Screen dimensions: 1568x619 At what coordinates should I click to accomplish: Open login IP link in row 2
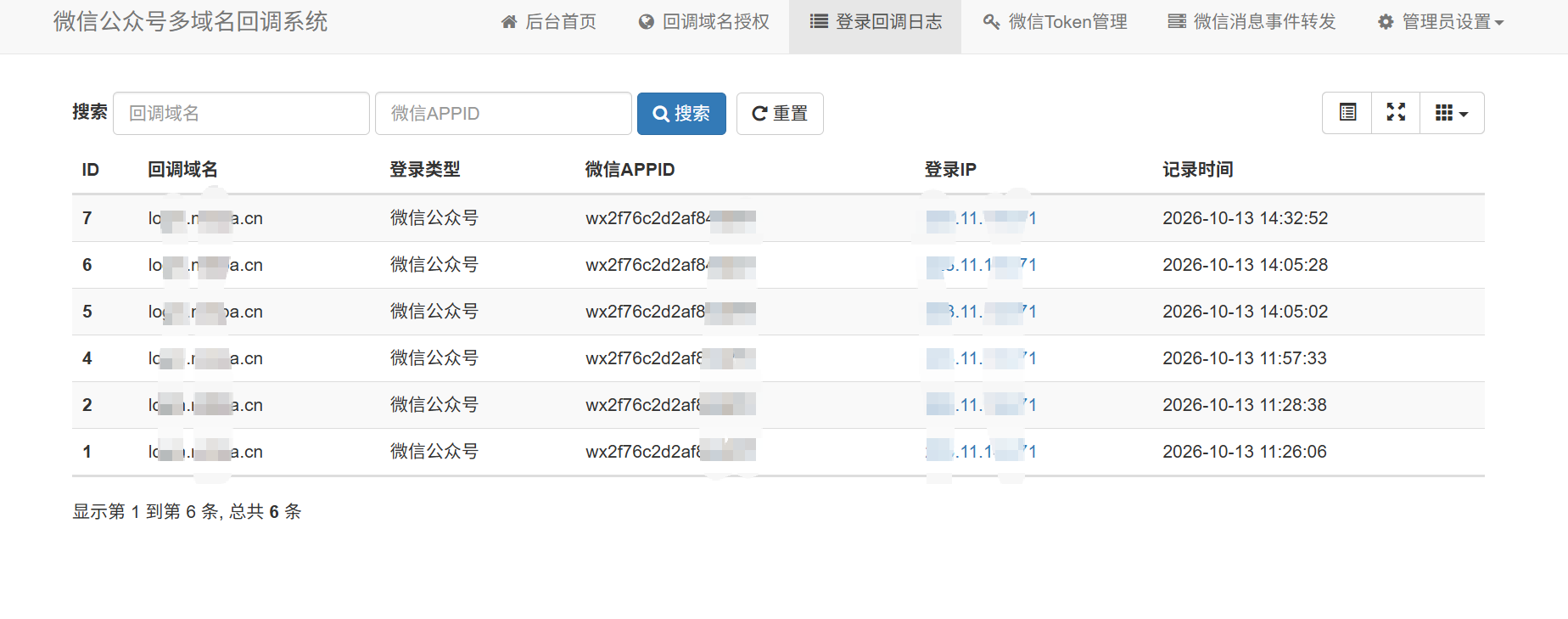click(x=981, y=405)
